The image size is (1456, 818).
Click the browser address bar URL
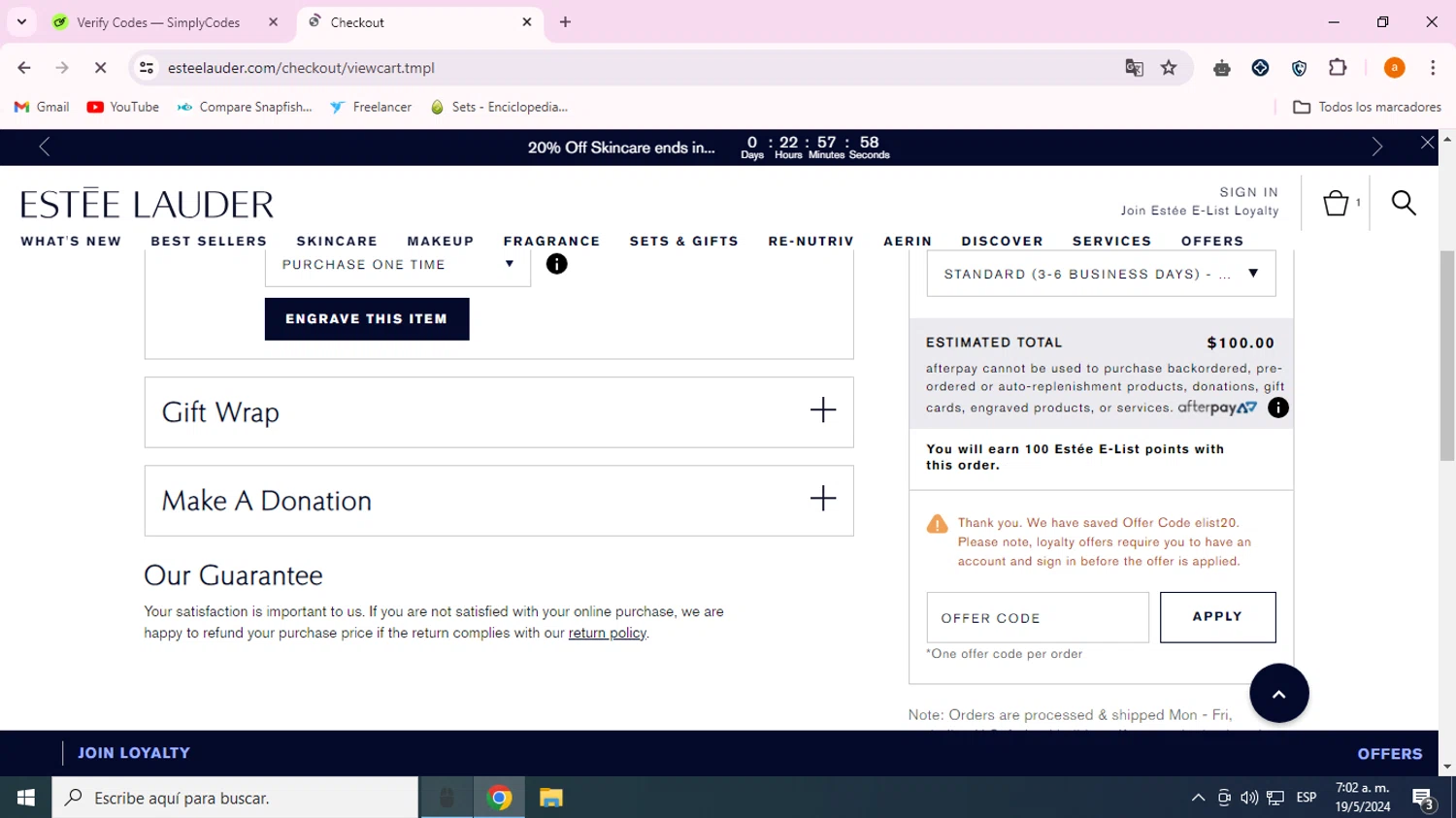(x=301, y=68)
